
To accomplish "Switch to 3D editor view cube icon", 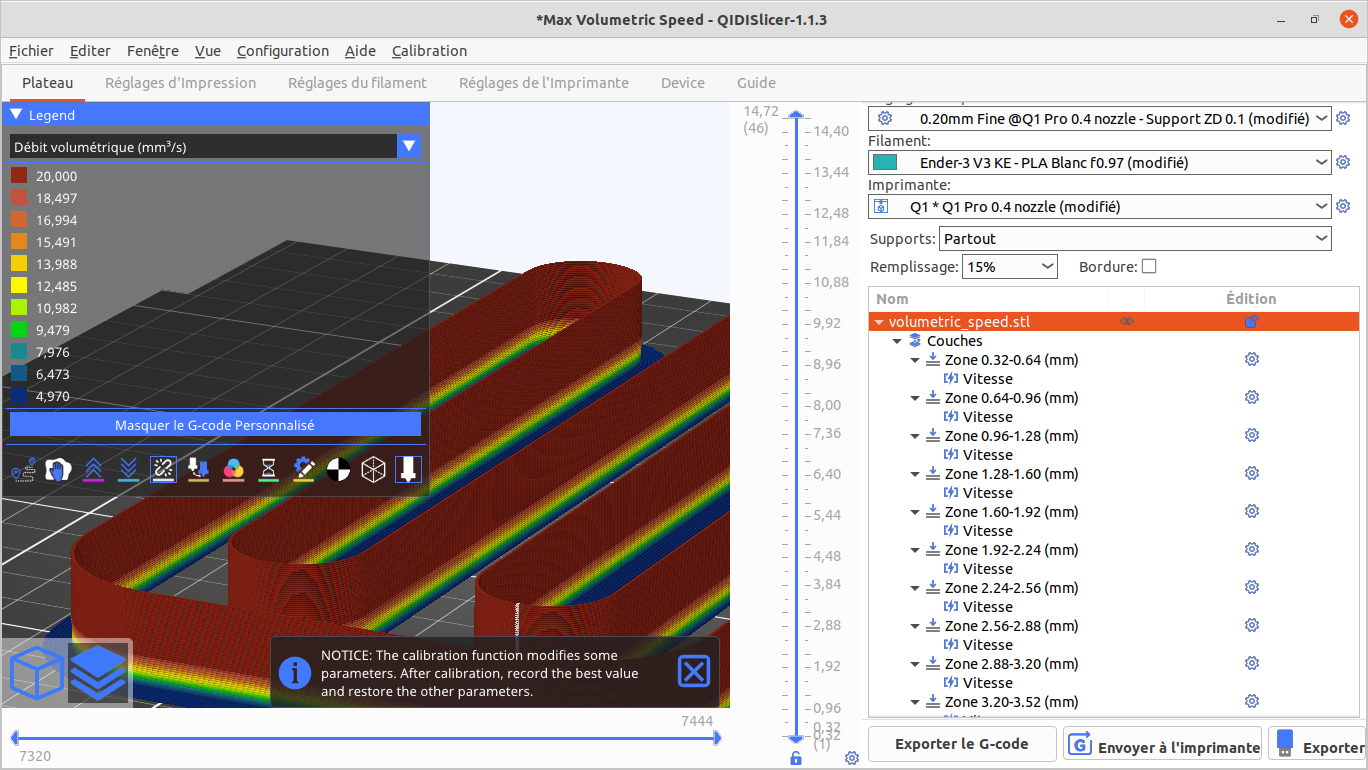I will point(36,672).
